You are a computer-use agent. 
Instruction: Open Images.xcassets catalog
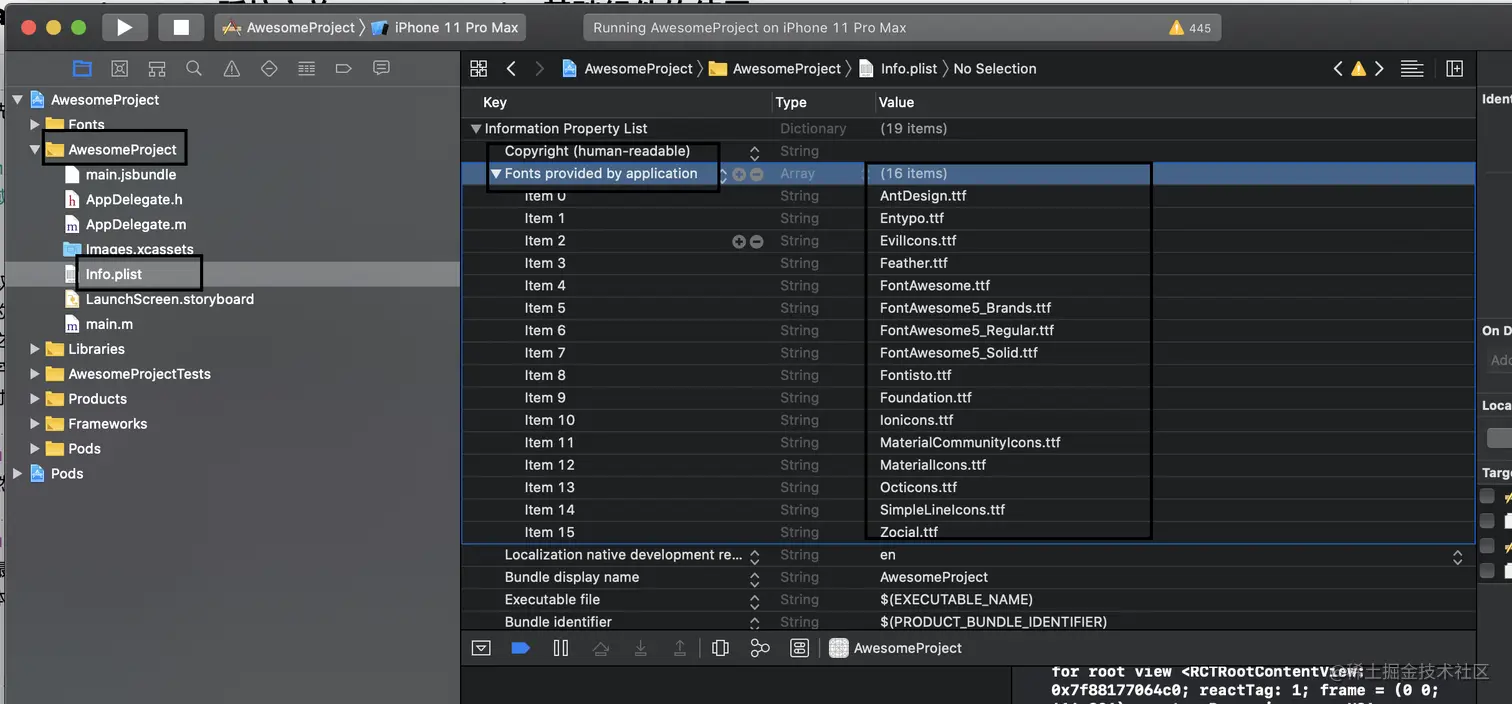pyautogui.click(x=140, y=250)
